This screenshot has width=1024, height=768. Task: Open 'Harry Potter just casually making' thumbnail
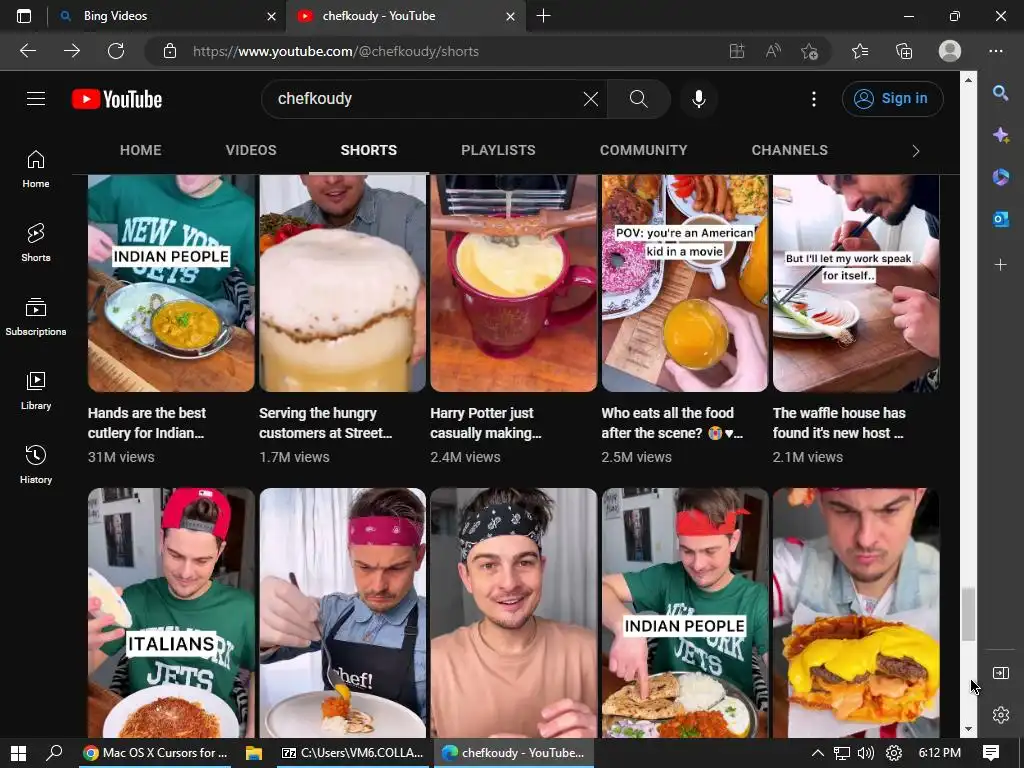point(513,283)
